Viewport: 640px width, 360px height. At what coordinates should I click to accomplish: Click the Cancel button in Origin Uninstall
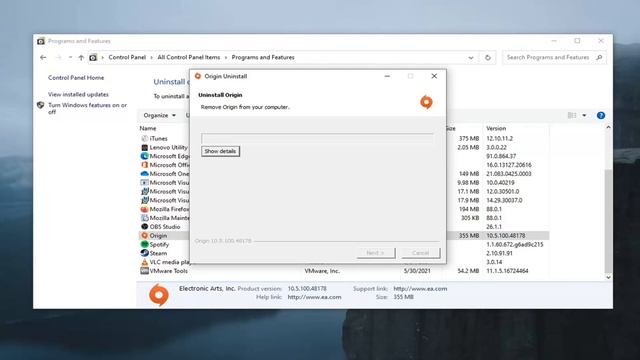[421, 253]
